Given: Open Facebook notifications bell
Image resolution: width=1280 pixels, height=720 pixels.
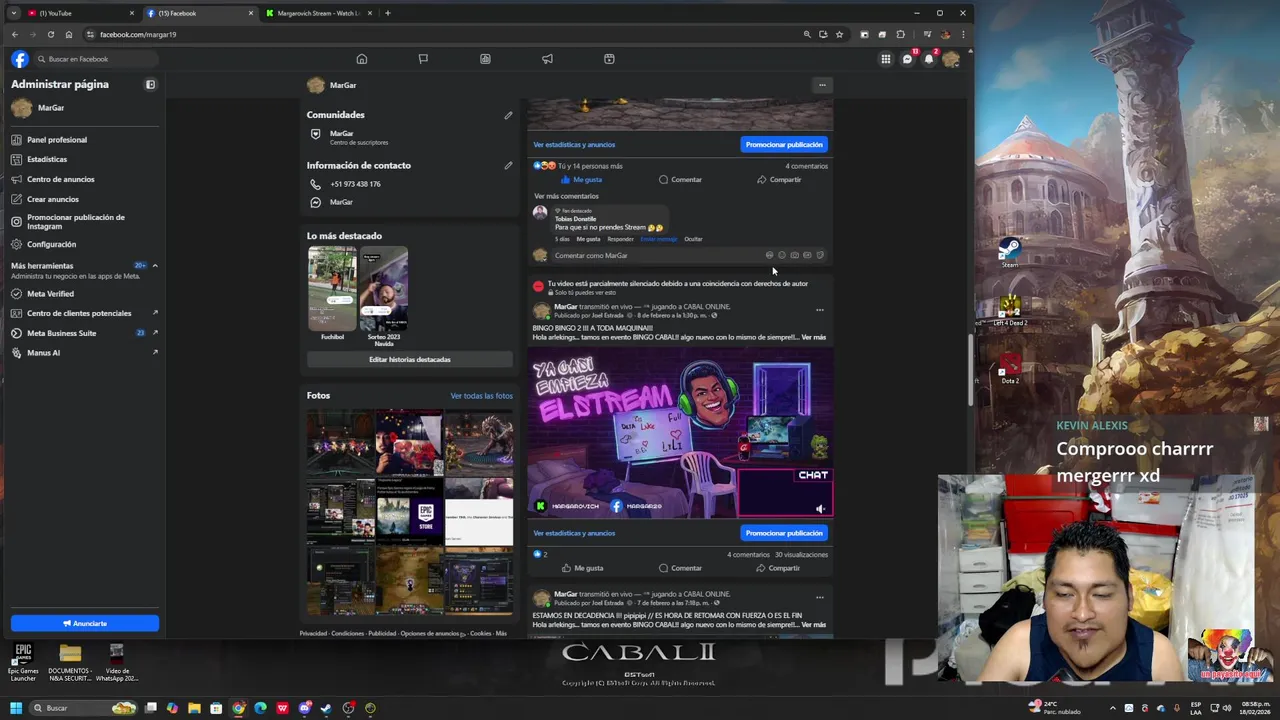Looking at the screenshot, I should click(928, 59).
